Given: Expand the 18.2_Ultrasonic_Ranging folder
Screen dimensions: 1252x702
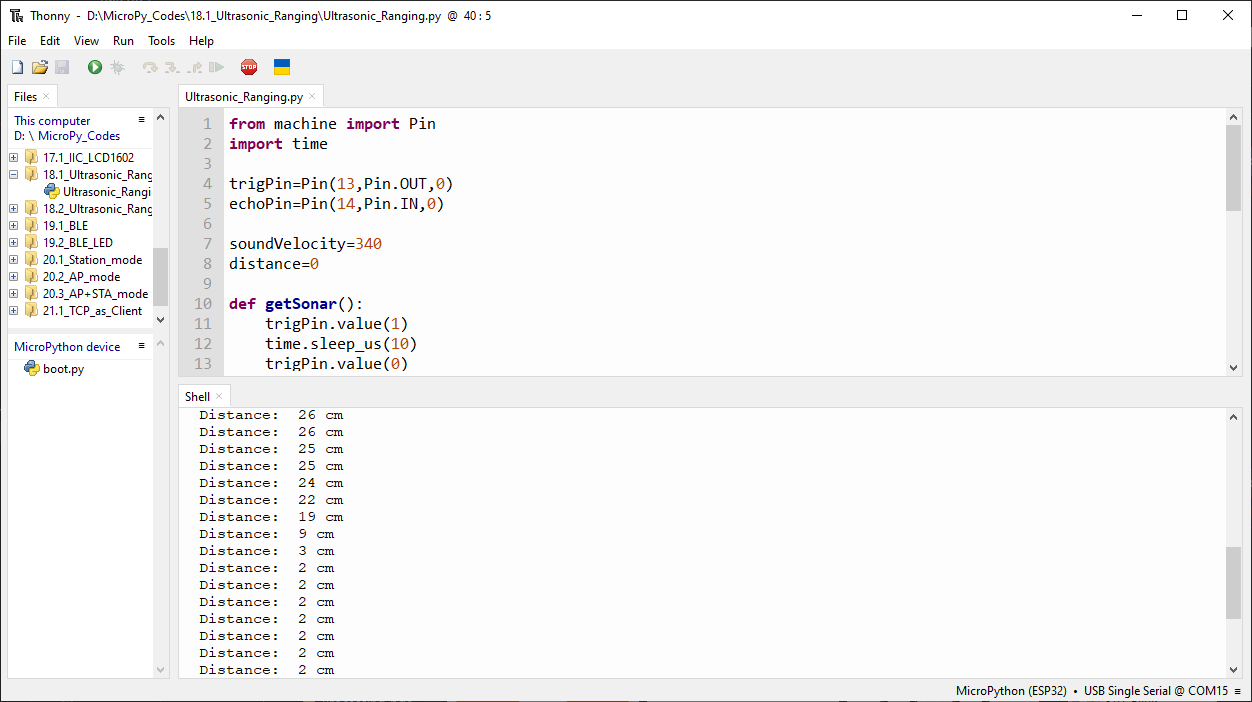Looking at the screenshot, I should coord(14,209).
